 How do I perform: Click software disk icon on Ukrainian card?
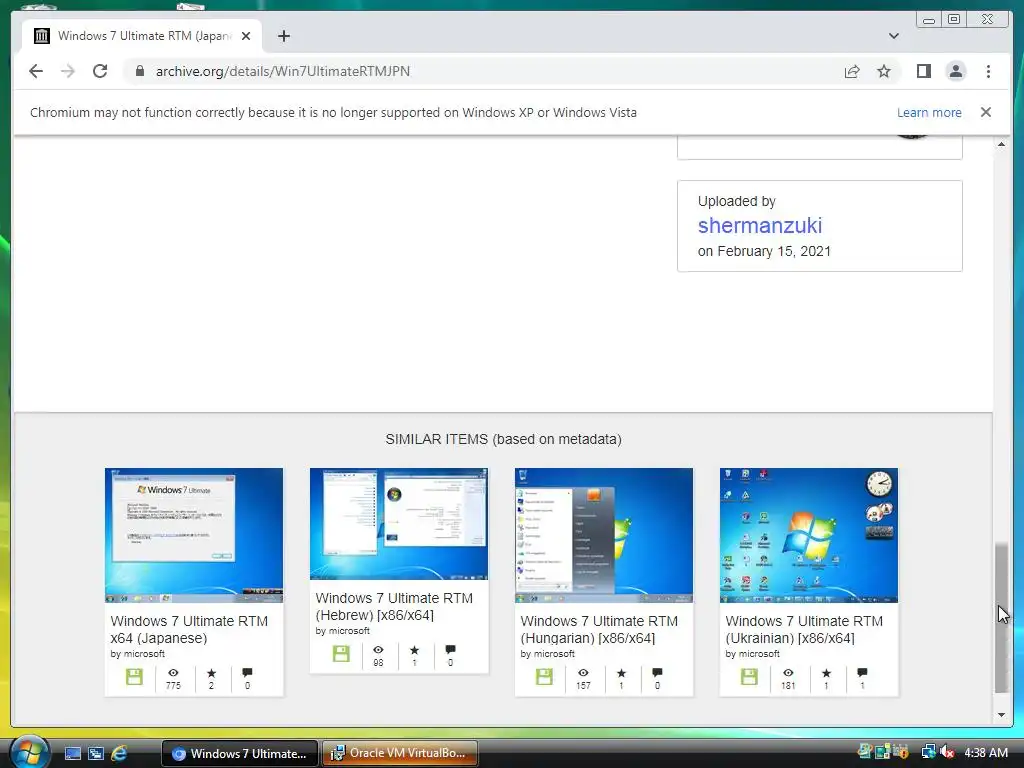click(749, 677)
